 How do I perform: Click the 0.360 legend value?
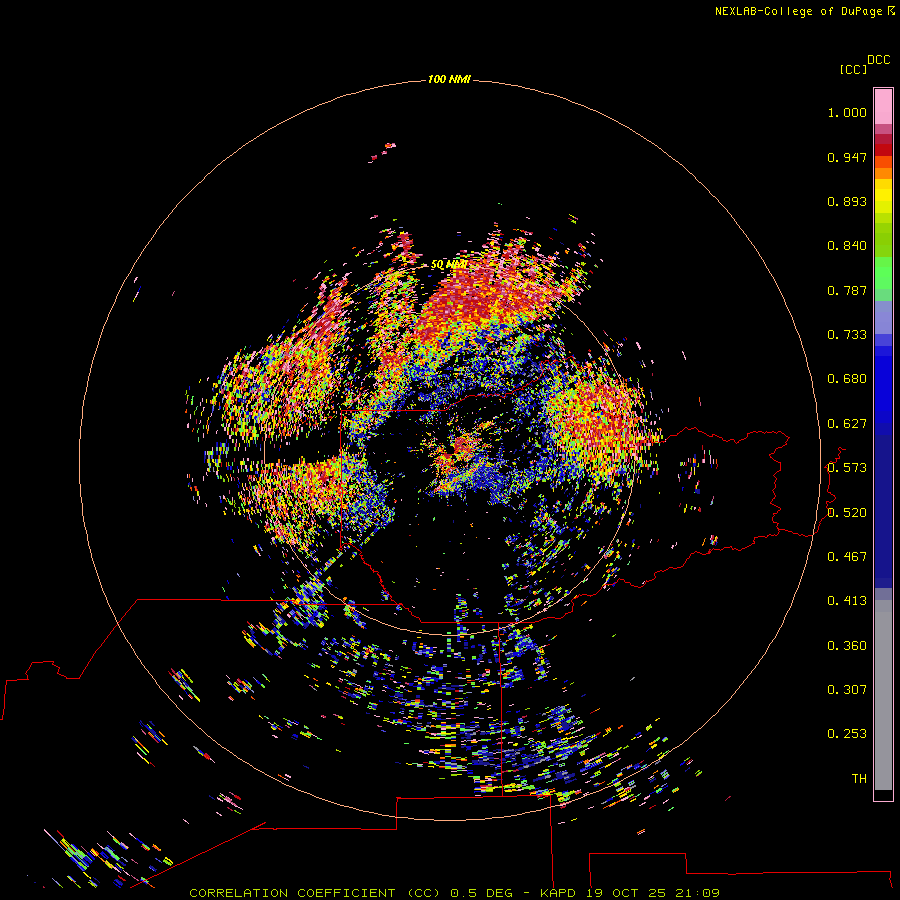847,646
